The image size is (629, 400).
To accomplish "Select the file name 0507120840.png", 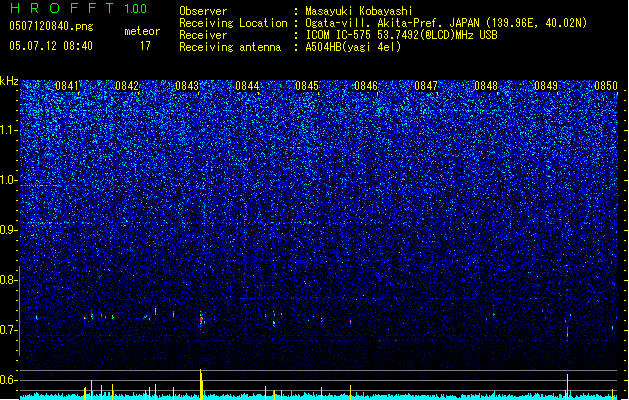I will (x=51, y=26).
